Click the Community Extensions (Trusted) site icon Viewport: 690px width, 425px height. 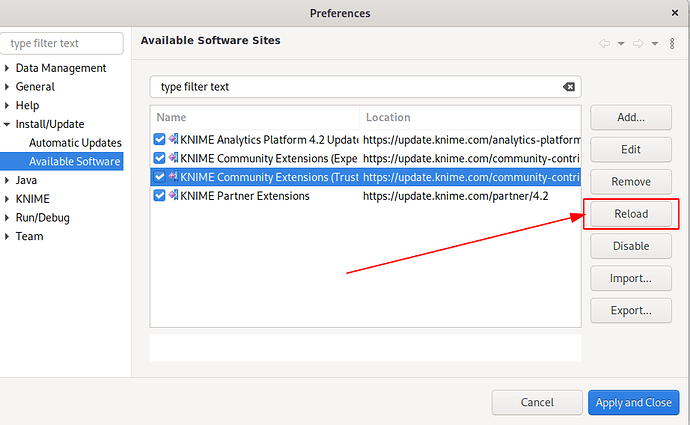[x=174, y=176]
